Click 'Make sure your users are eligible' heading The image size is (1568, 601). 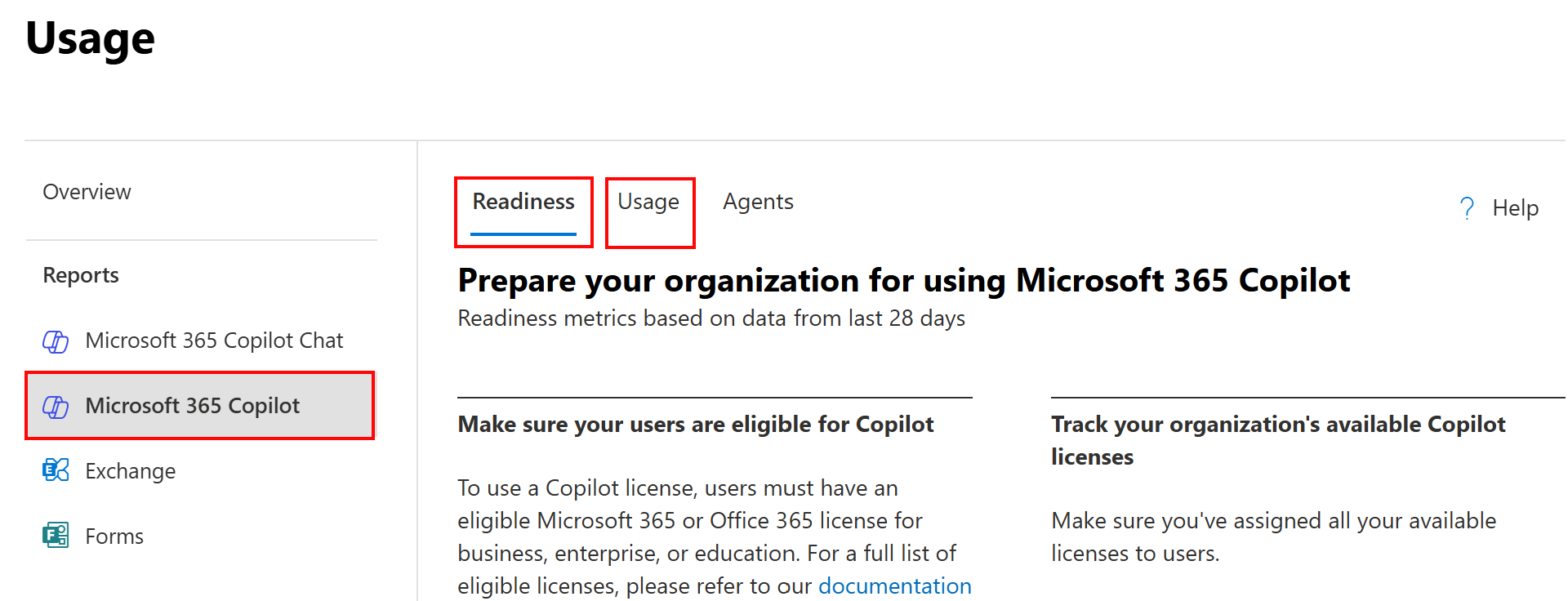coord(695,425)
